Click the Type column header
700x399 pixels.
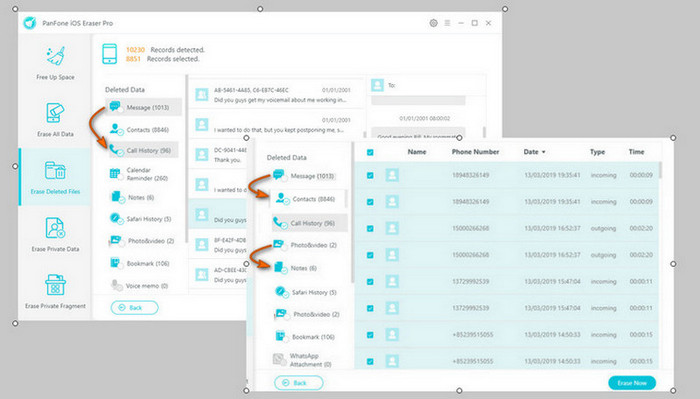[597, 152]
